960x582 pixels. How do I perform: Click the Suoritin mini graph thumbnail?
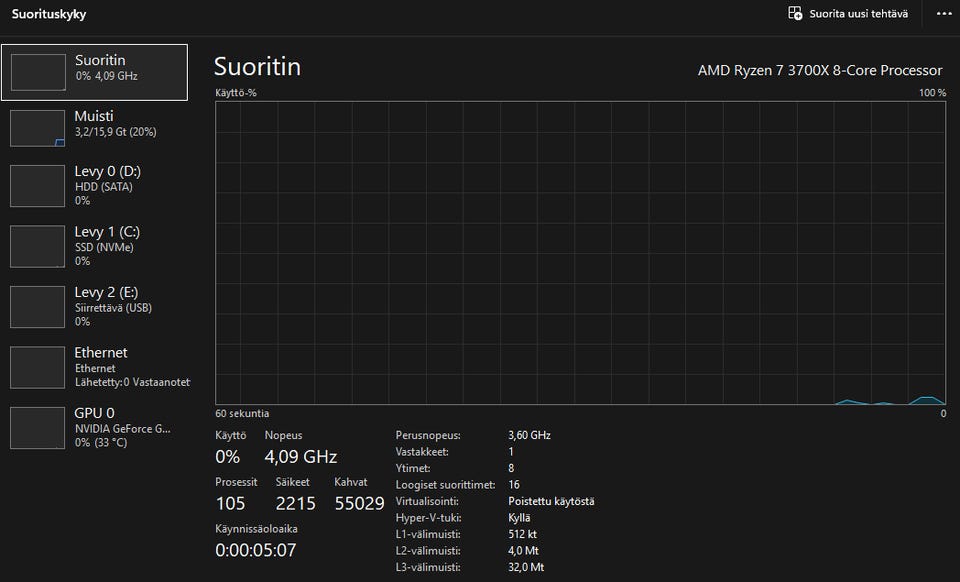pyautogui.click(x=38, y=72)
